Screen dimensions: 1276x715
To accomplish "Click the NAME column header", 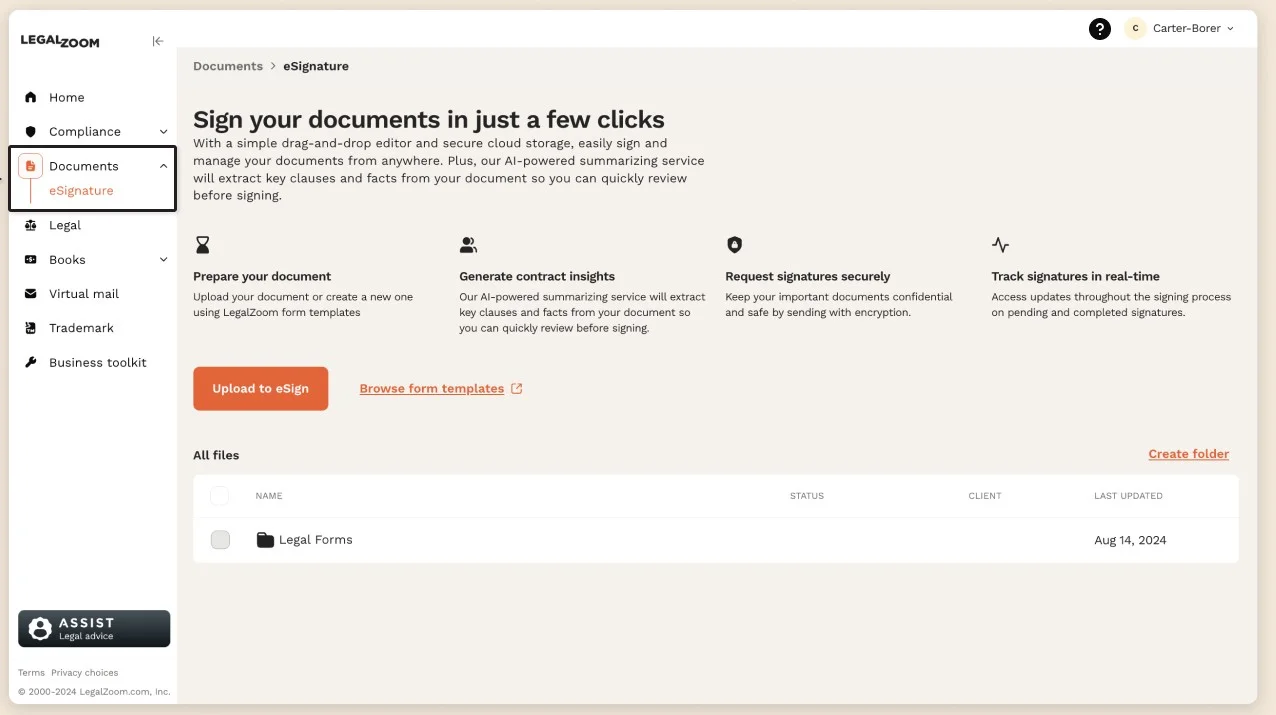I will point(269,496).
